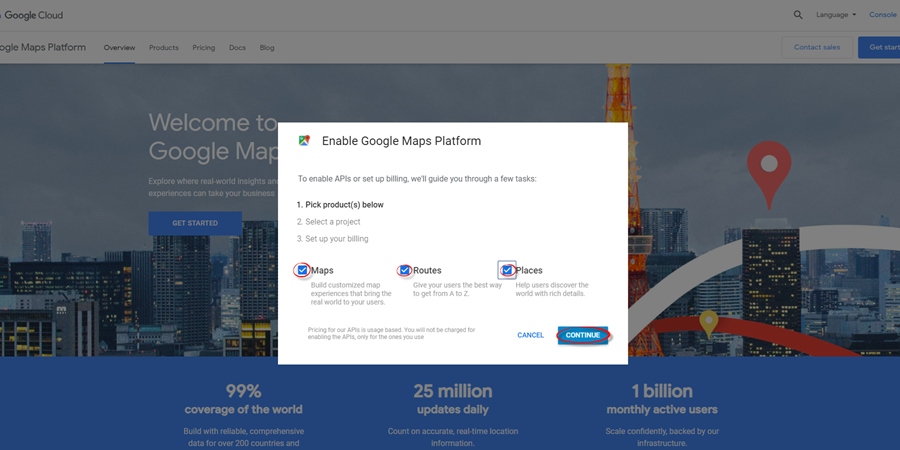Click the Places 'rich details' description text
This screenshot has height=450, width=900.
pyautogui.click(x=552, y=289)
